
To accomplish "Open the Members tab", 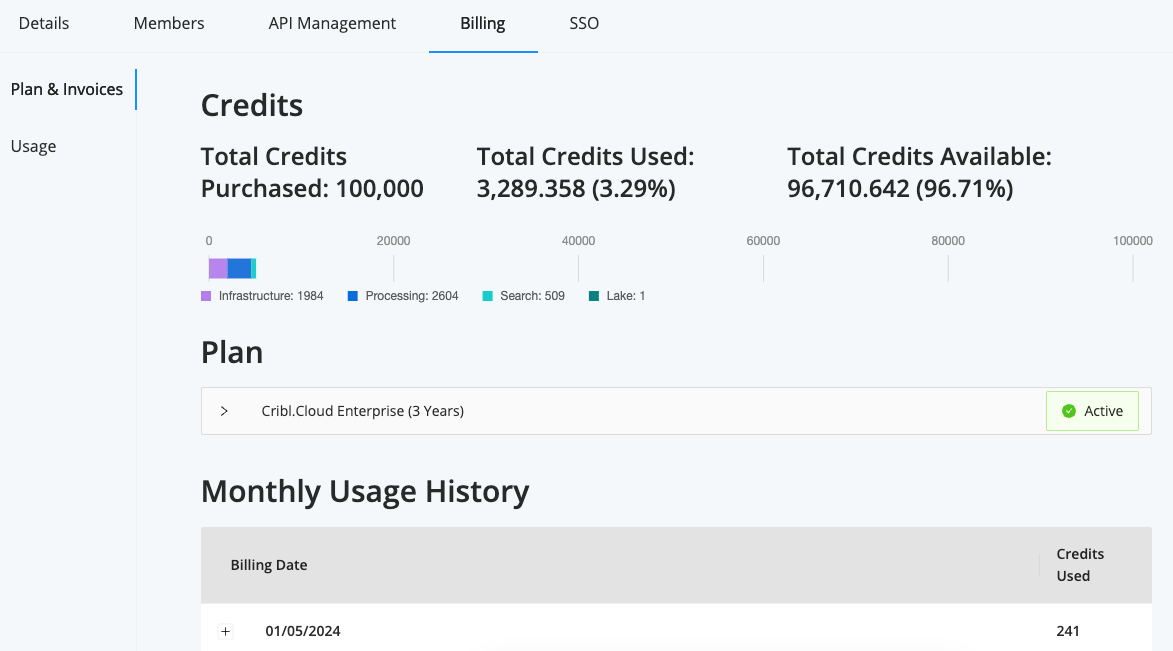I will (168, 23).
